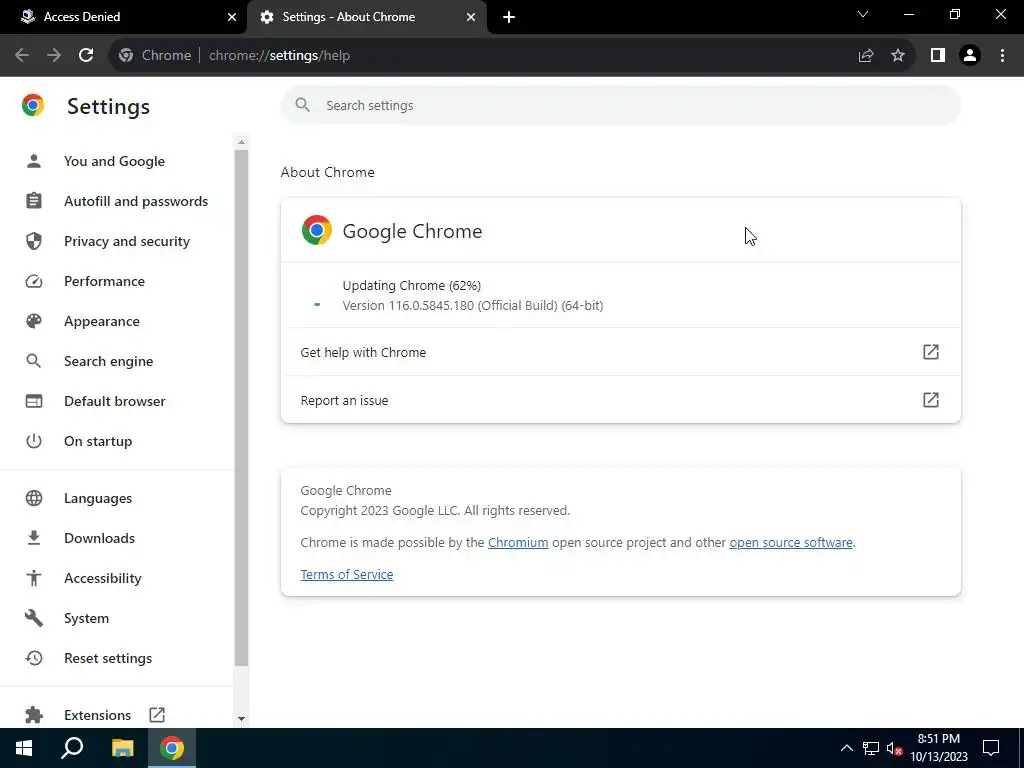Click the Downloads arrow icon
This screenshot has width=1024, height=768.
[x=34, y=538]
